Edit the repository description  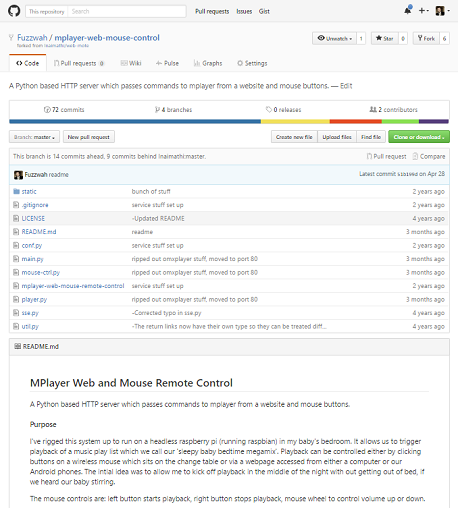(346, 86)
